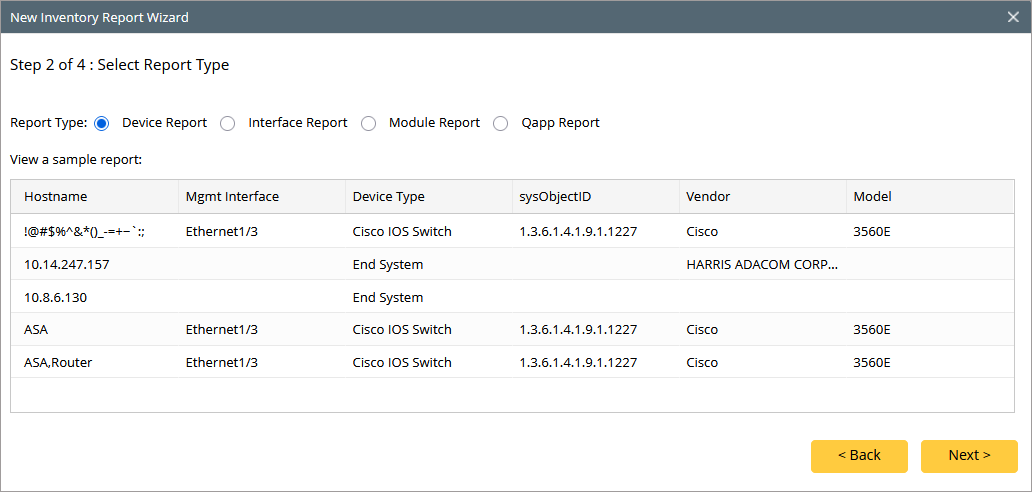Click the Back button
The height and width of the screenshot is (492, 1032).
coord(859,456)
